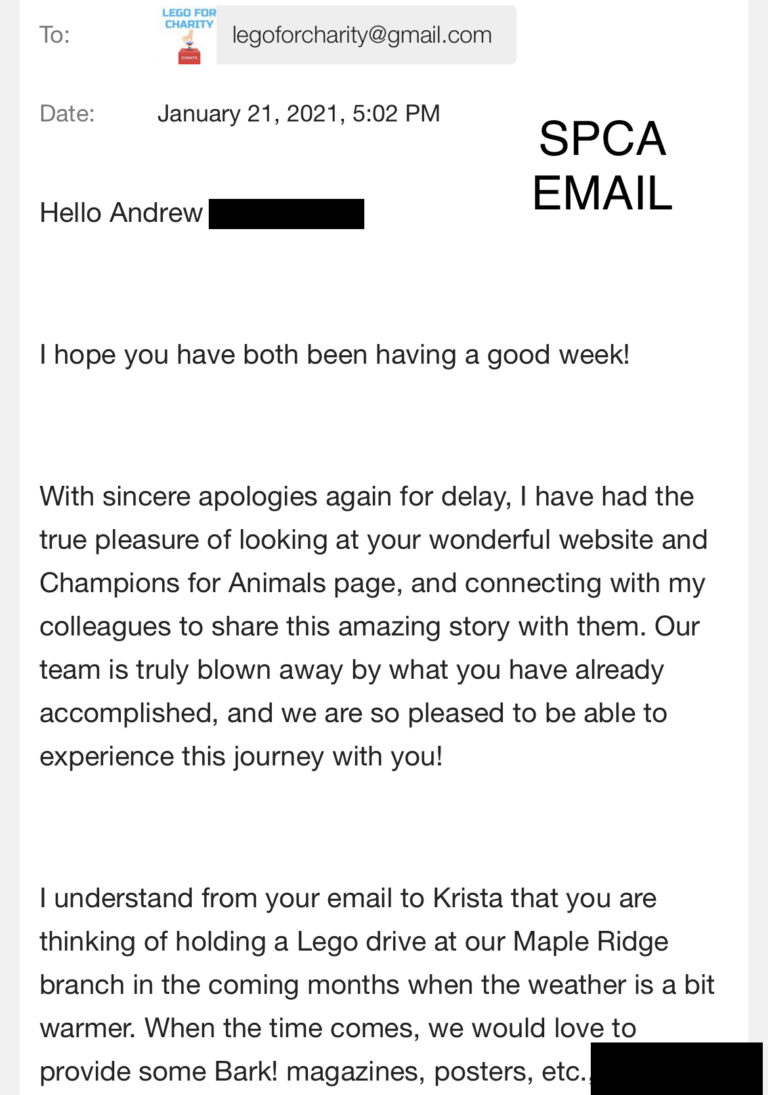This screenshot has width=768, height=1095.
Task: Click the January 21, 2021, 5:02 PM timestamp
Action: point(299,113)
